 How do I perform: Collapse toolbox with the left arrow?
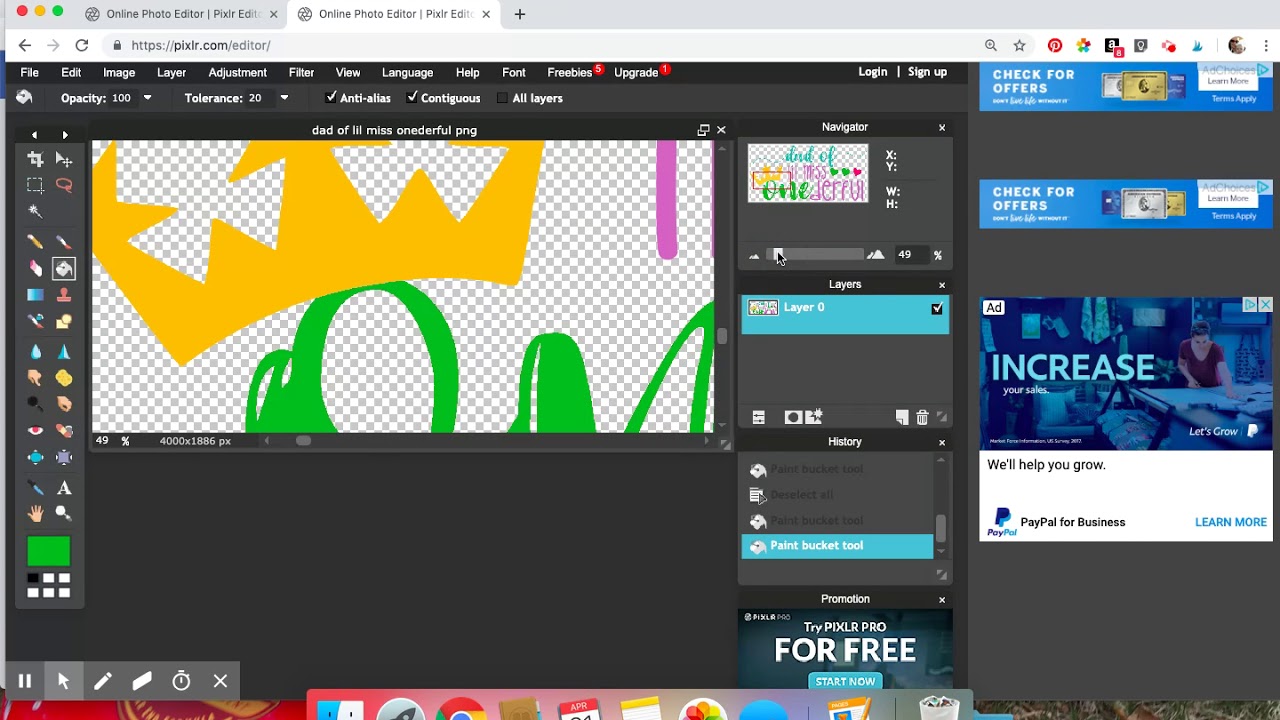34,134
